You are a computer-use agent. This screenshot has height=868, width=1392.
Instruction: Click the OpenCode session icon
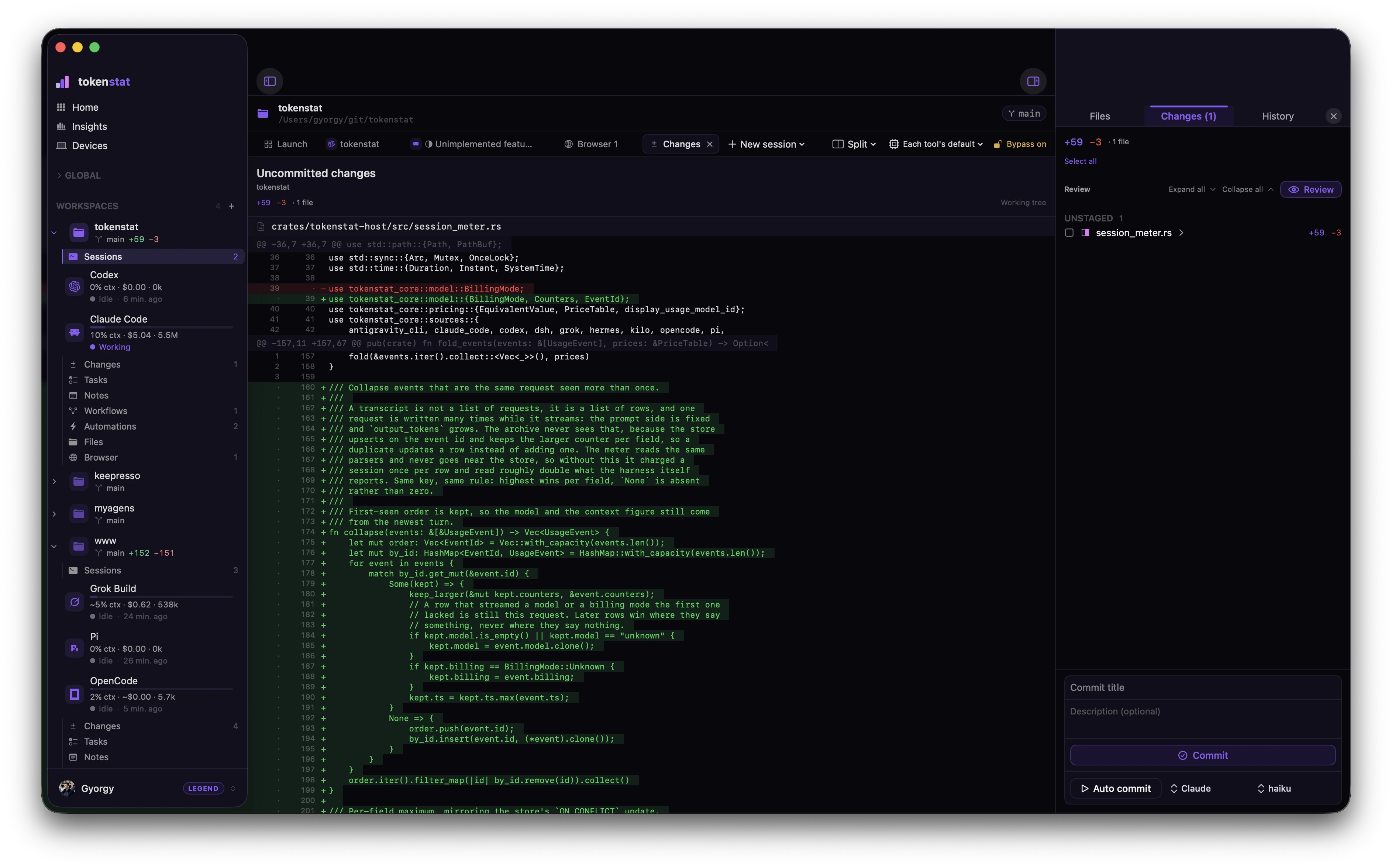coord(75,694)
